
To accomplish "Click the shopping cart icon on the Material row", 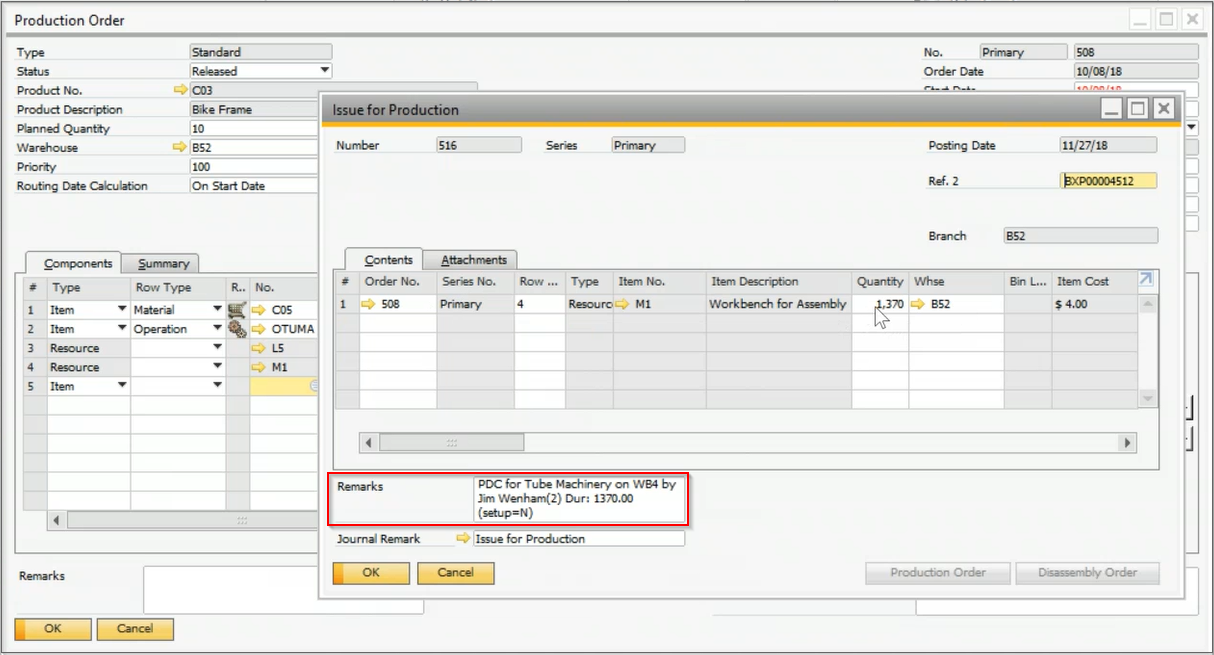I will [237, 310].
